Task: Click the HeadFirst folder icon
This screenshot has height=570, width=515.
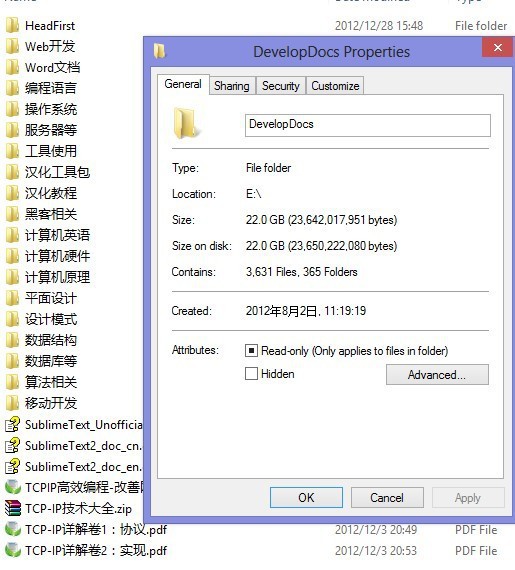Action: click(x=13, y=26)
